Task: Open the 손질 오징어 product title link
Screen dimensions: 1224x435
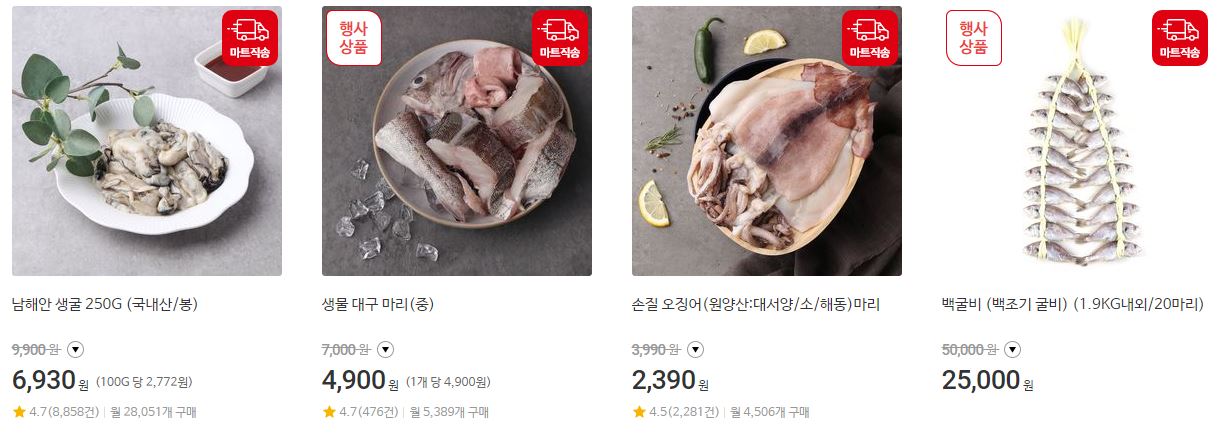Action: tap(756, 304)
